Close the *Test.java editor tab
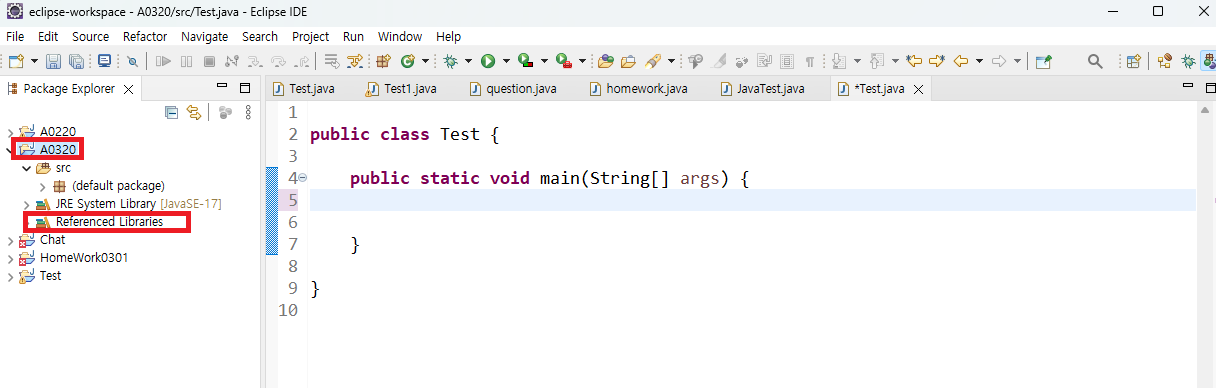1216x388 pixels. click(919, 89)
